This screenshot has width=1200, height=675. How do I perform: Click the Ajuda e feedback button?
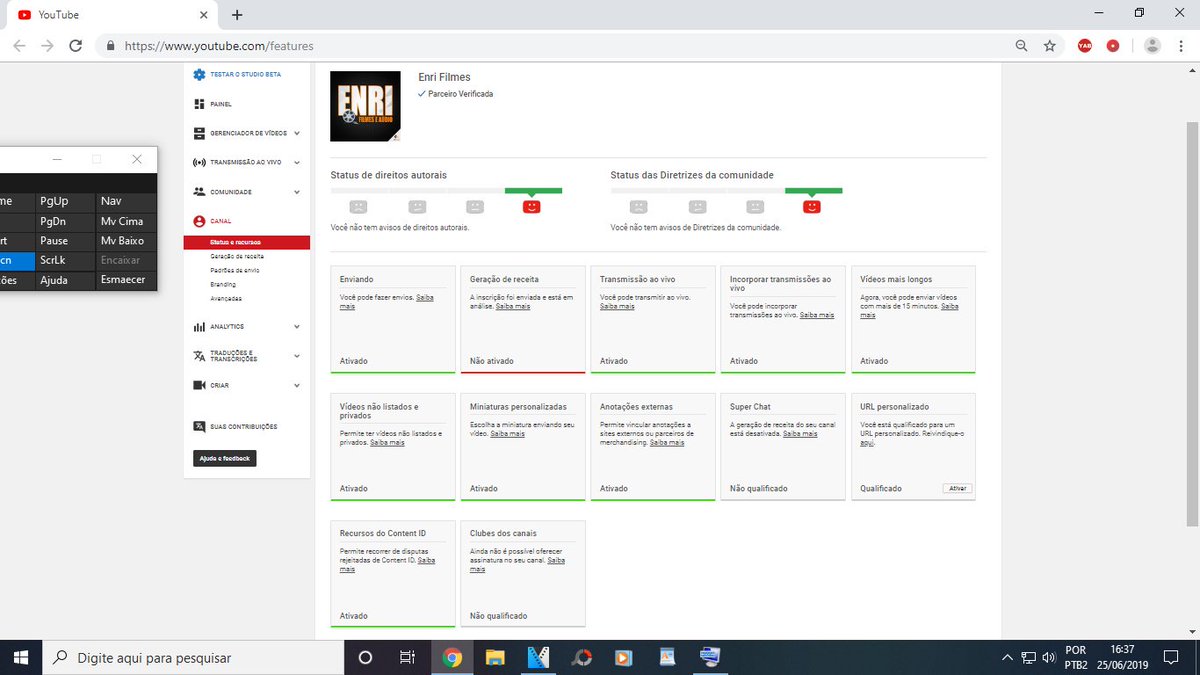click(224, 458)
